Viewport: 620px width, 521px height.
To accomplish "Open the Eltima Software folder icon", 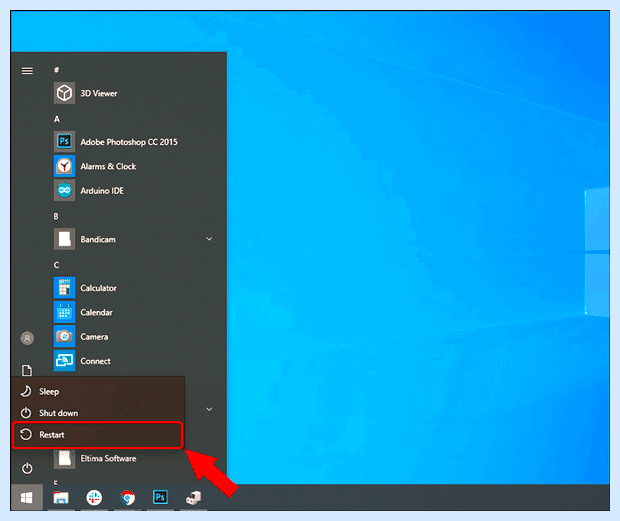I will (64, 459).
